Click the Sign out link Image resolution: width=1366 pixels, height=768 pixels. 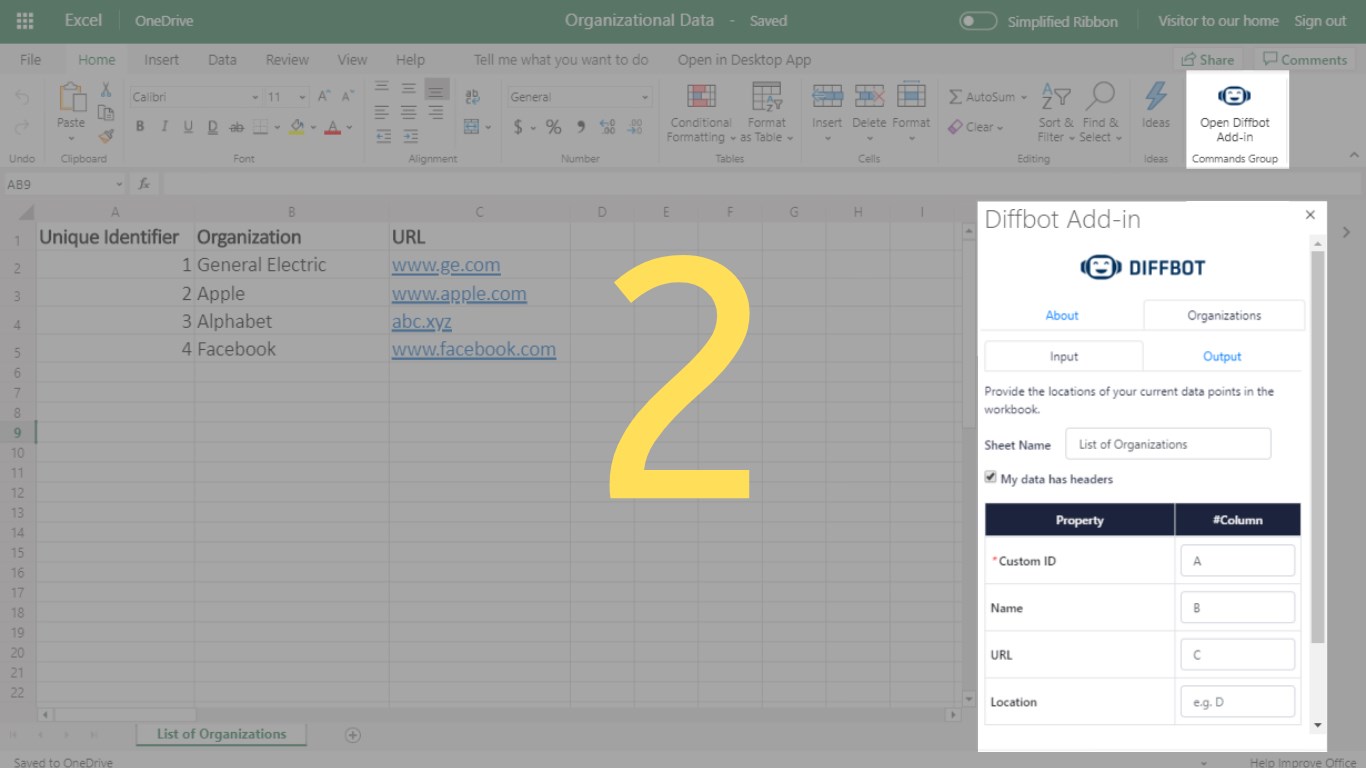(1320, 21)
